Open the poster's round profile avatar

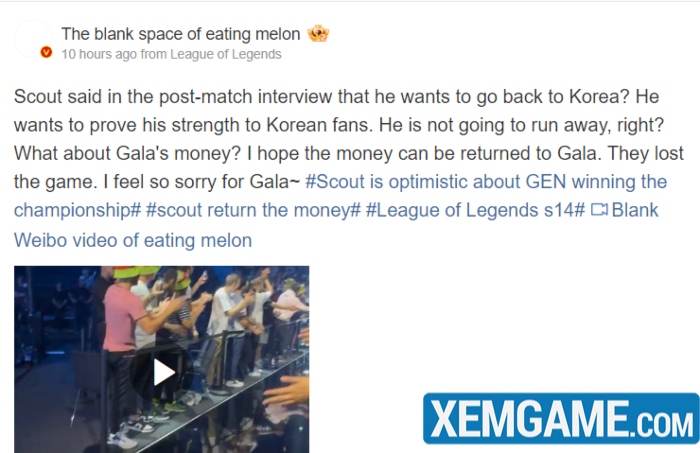click(33, 39)
